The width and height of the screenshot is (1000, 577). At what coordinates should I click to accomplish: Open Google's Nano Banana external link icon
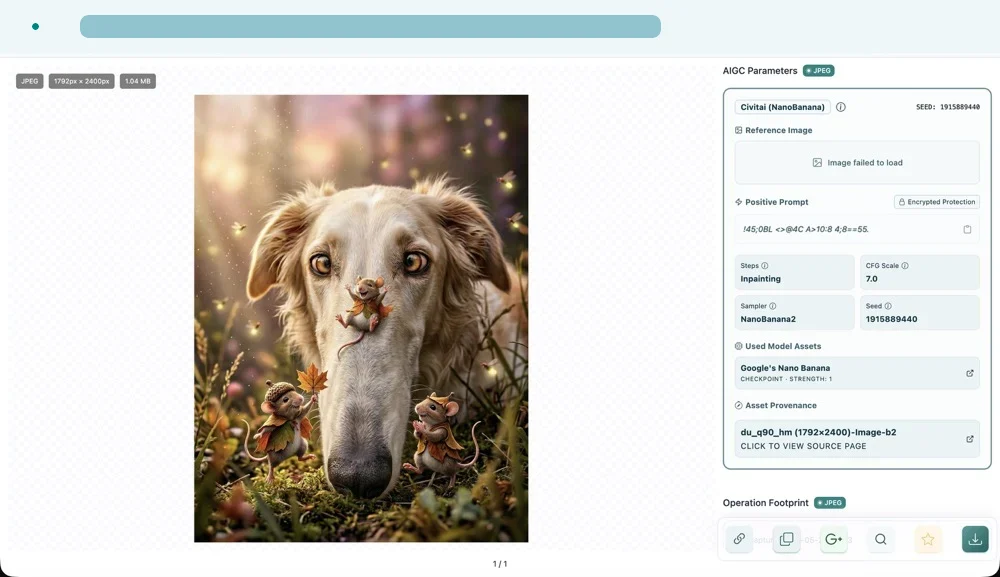click(969, 373)
